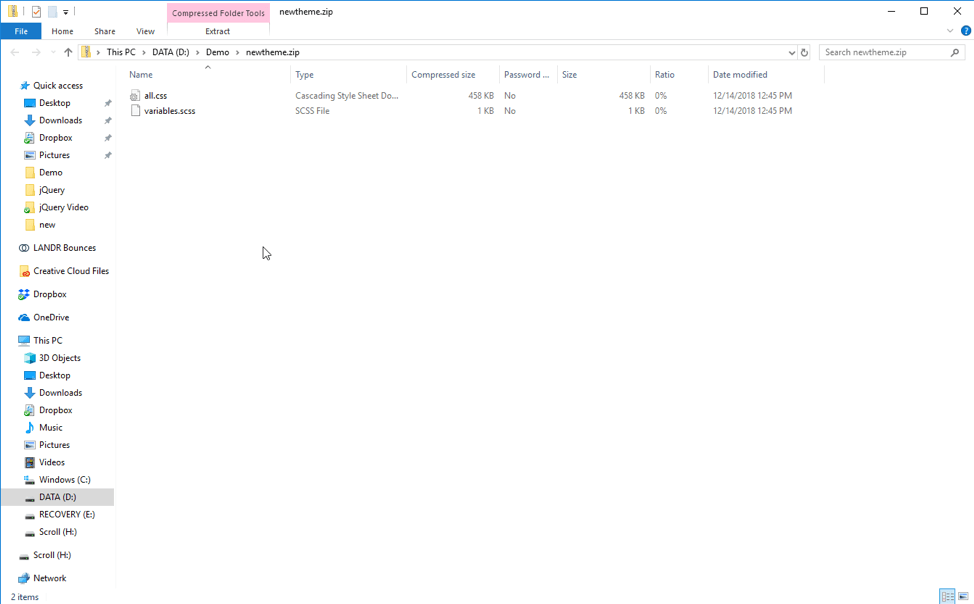Open Customize Quick Access Toolbar dropdown
This screenshot has width=974, height=604.
(x=65, y=12)
